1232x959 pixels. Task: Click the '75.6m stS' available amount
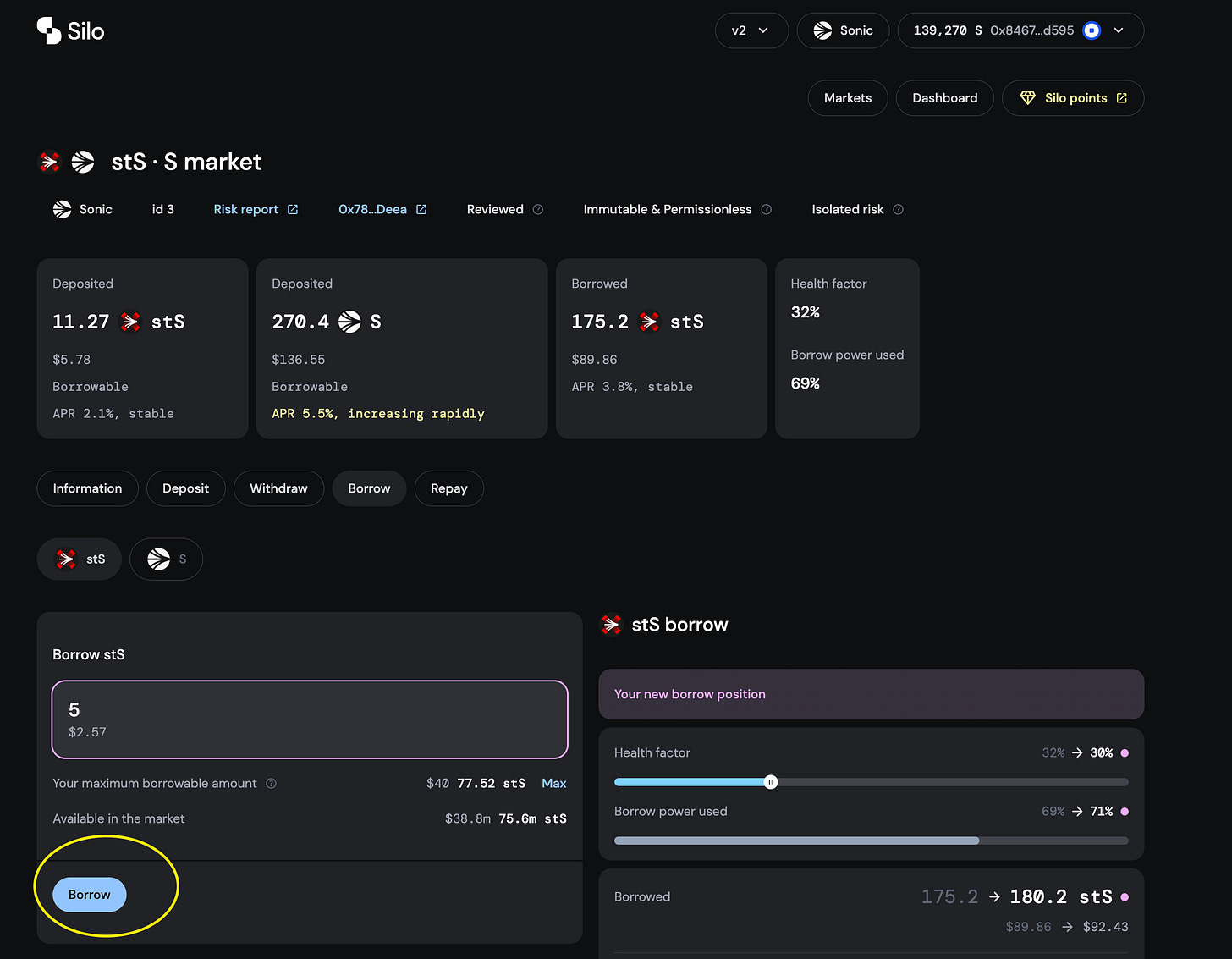[x=532, y=818]
